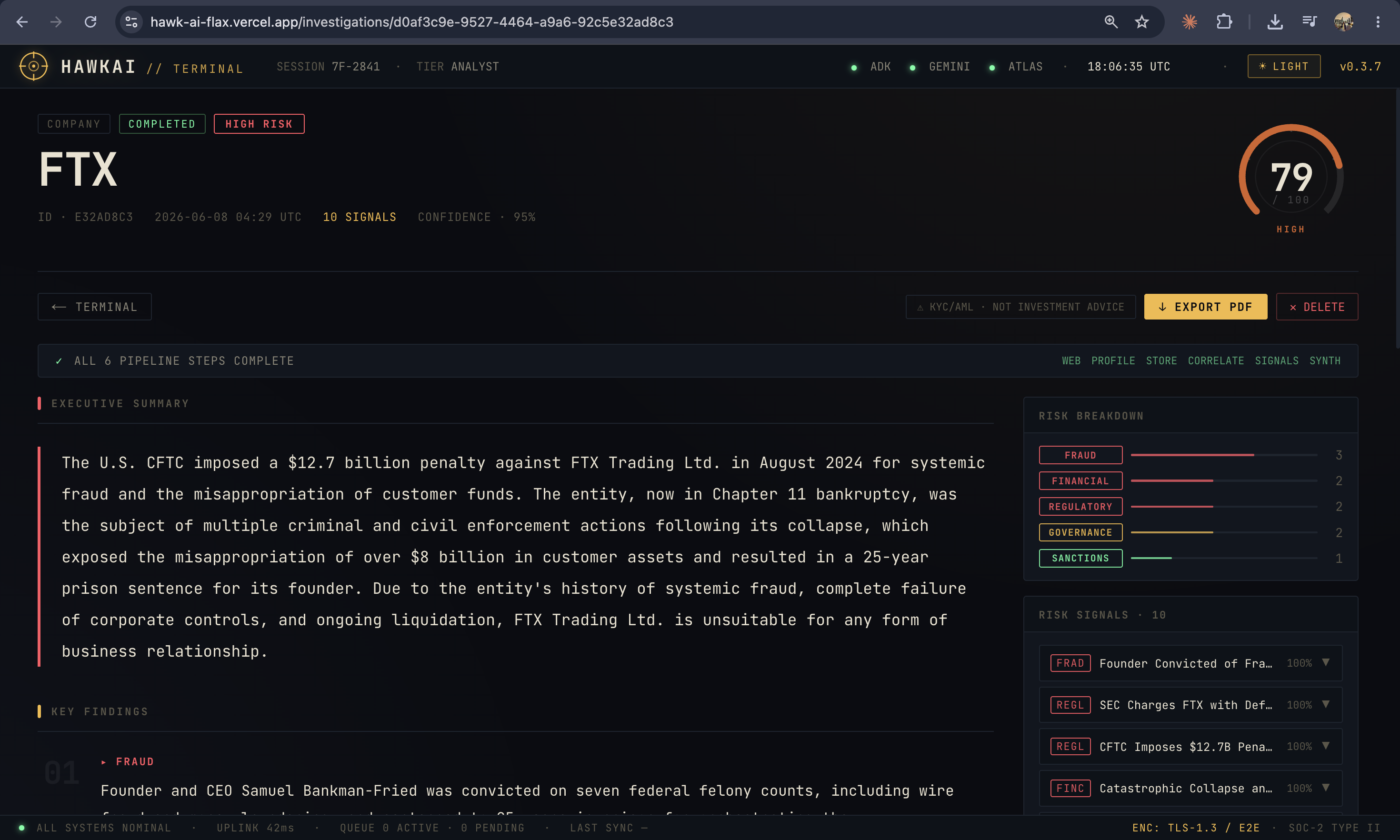The image size is (1400, 840).
Task: Open the browser extensions puzzle icon
Action: point(1224,22)
